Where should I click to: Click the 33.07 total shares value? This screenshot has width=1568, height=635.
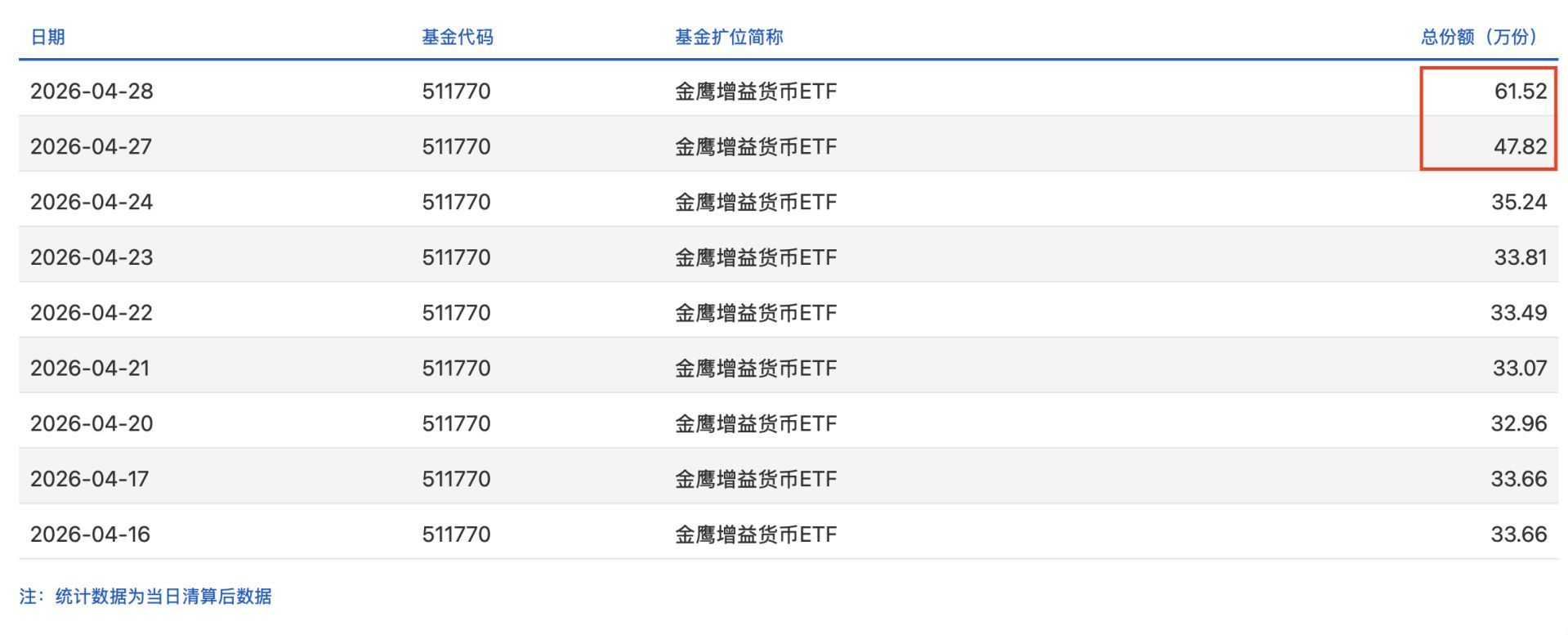pos(1519,369)
